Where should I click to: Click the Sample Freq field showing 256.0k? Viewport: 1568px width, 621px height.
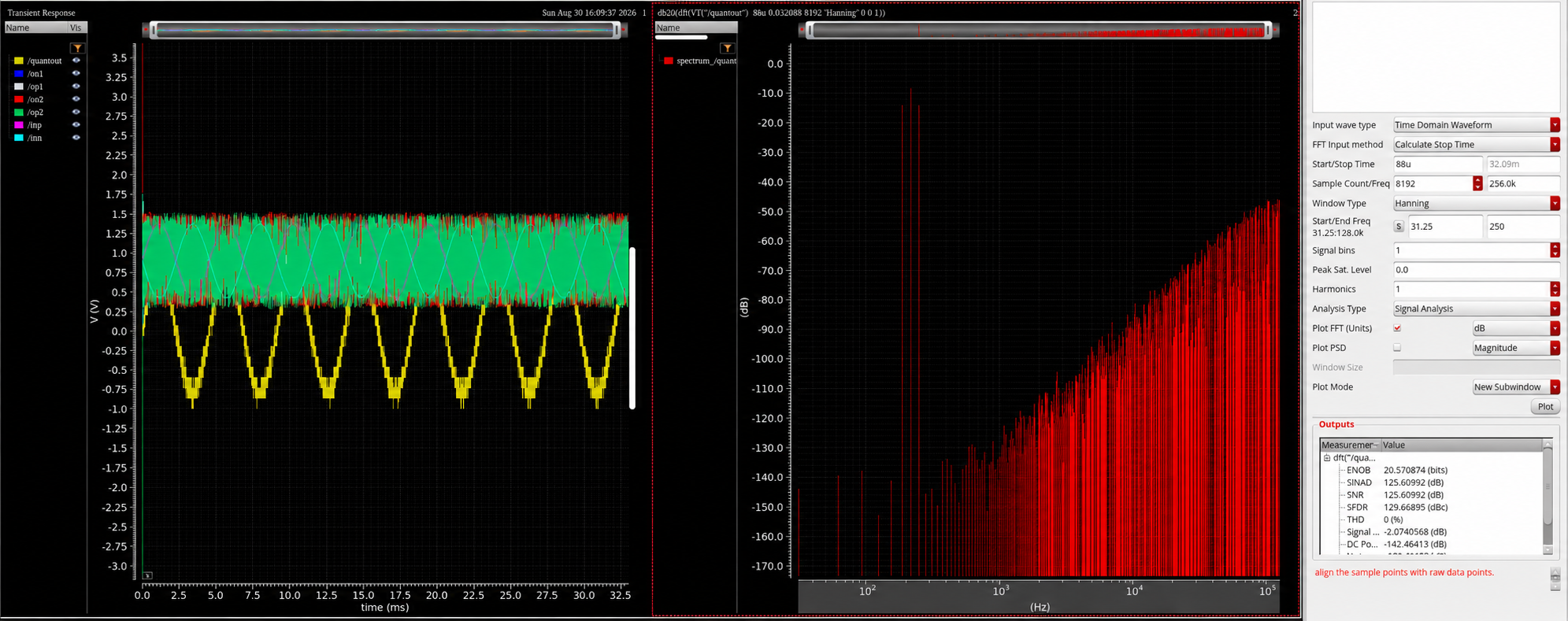pyautogui.click(x=1523, y=183)
